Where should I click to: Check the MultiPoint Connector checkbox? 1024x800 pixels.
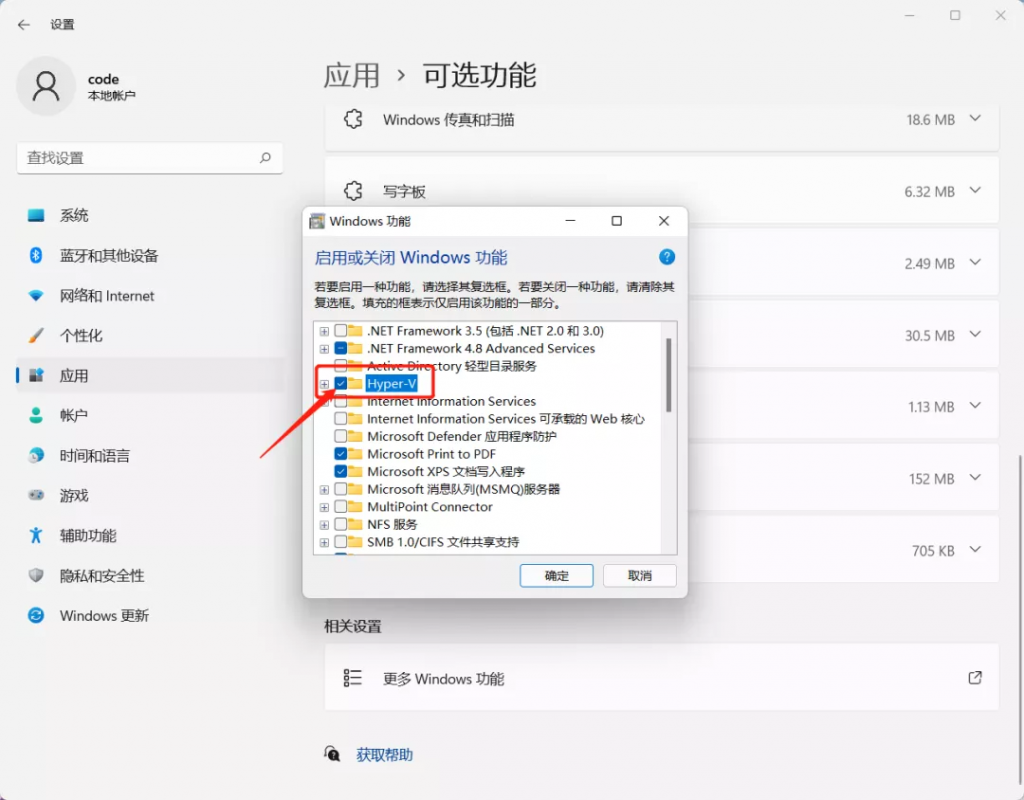pyautogui.click(x=341, y=507)
